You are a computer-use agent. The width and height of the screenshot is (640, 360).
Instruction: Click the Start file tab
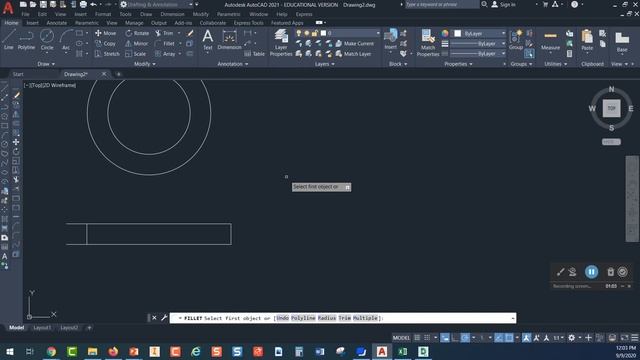[x=18, y=74]
